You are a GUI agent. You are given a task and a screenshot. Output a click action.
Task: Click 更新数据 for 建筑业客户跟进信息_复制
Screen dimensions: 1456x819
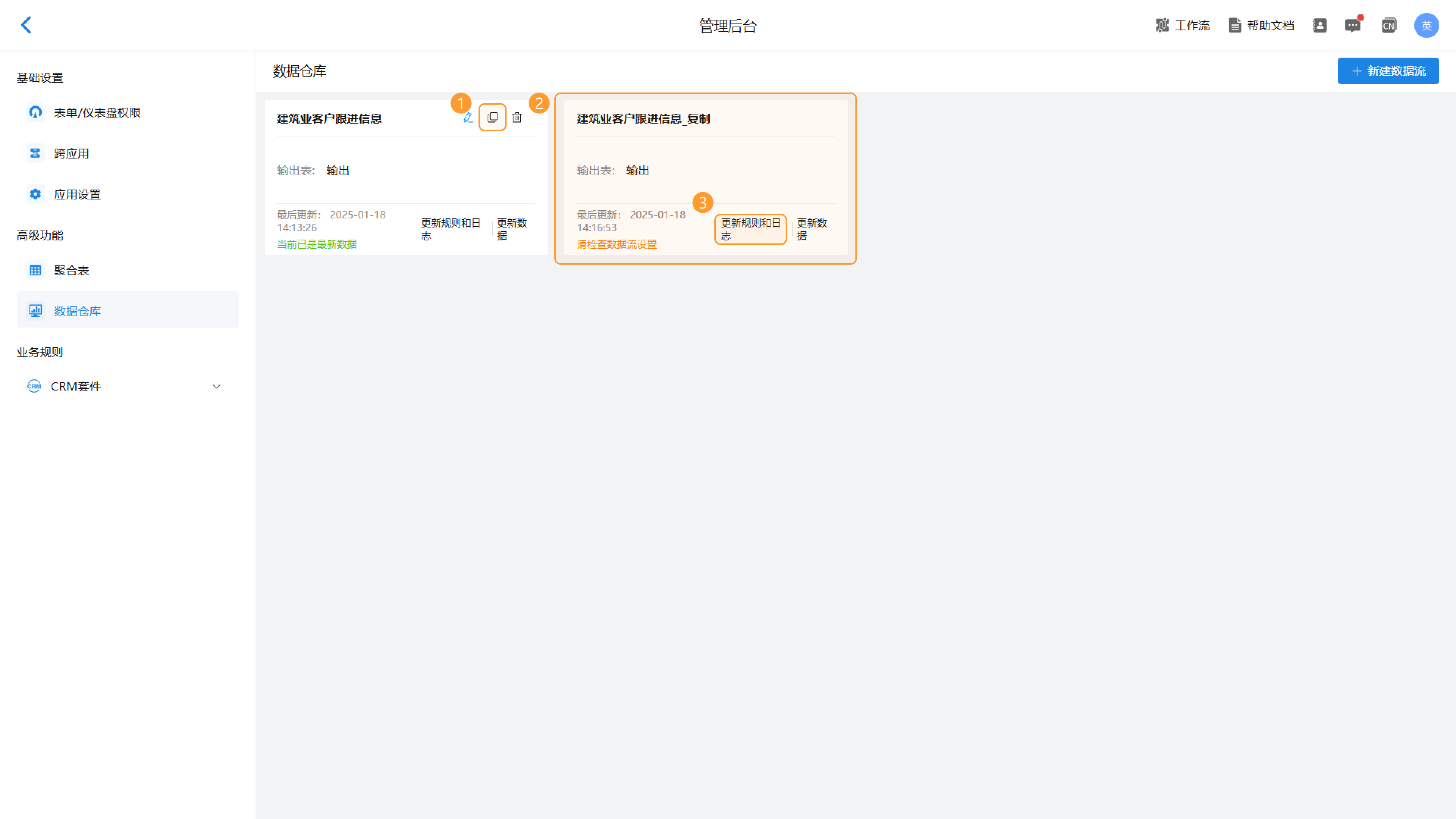[x=812, y=229]
